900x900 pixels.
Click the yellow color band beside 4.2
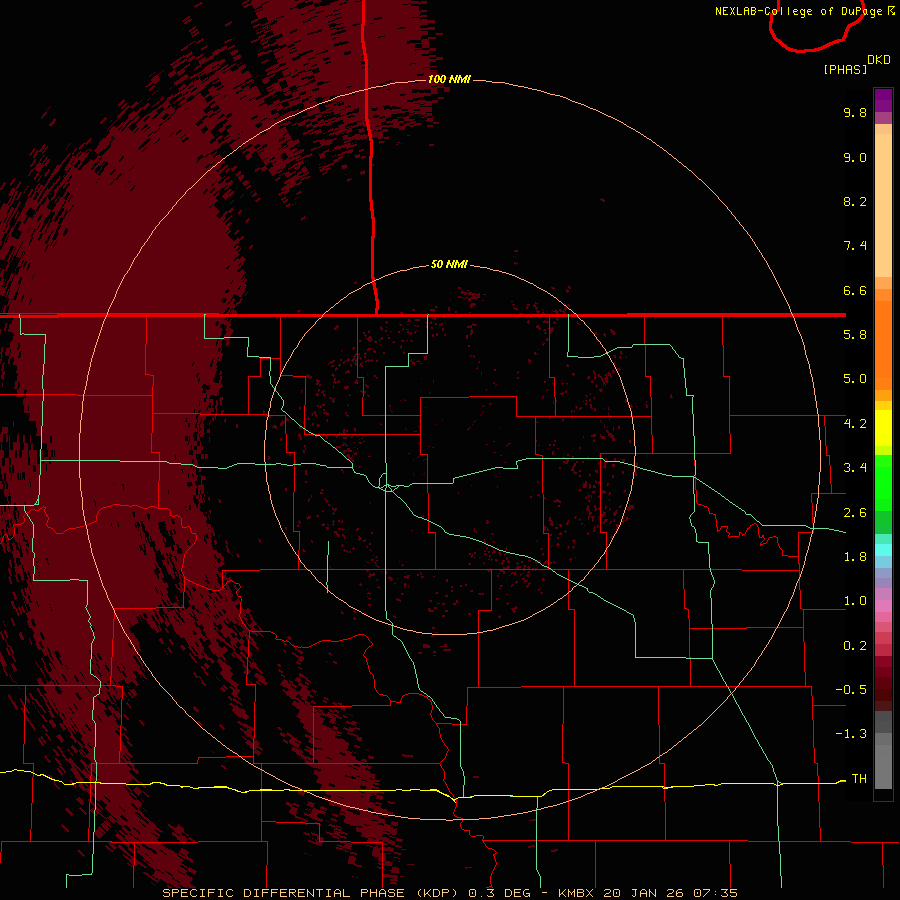click(883, 427)
